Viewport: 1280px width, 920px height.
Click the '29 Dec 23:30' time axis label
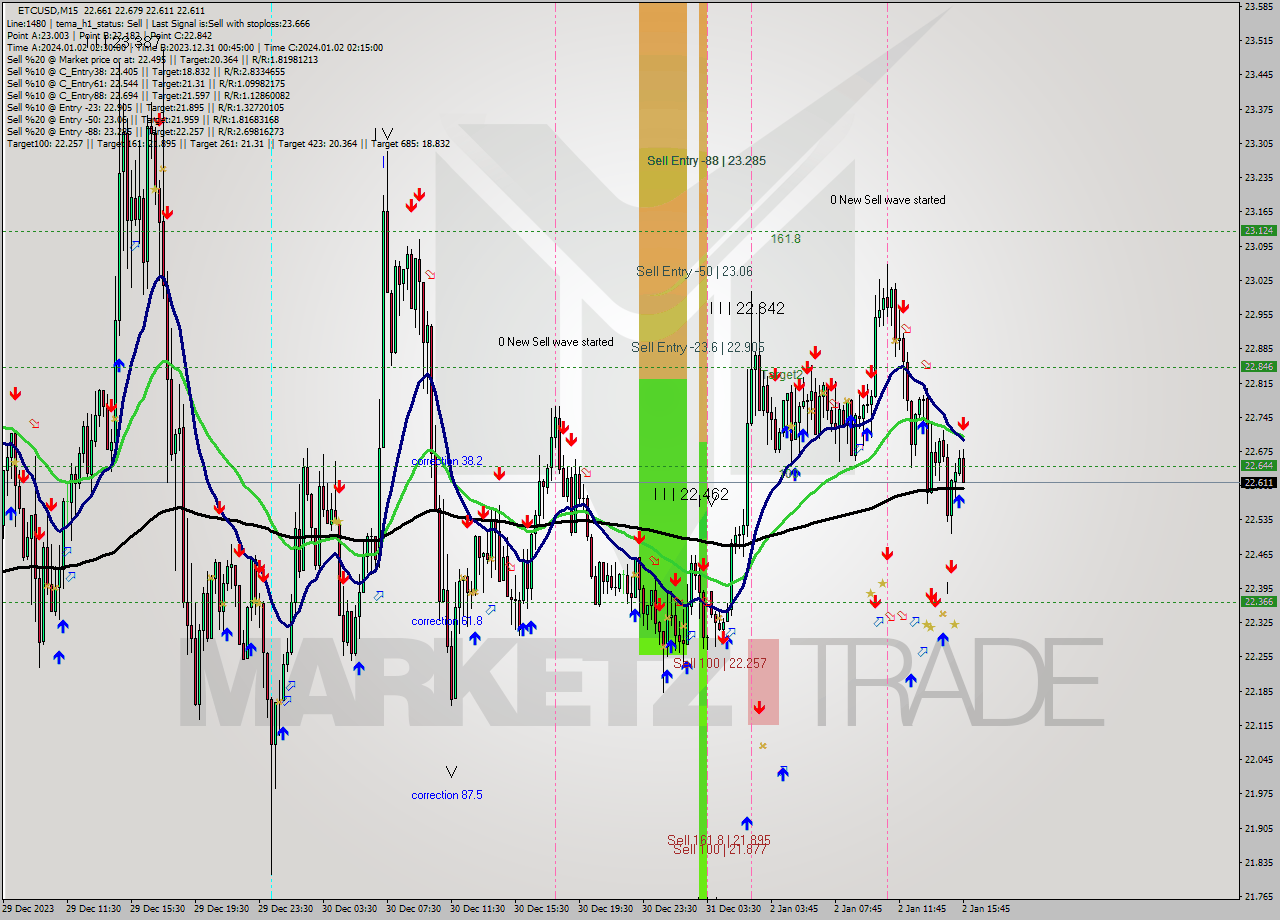coord(284,909)
